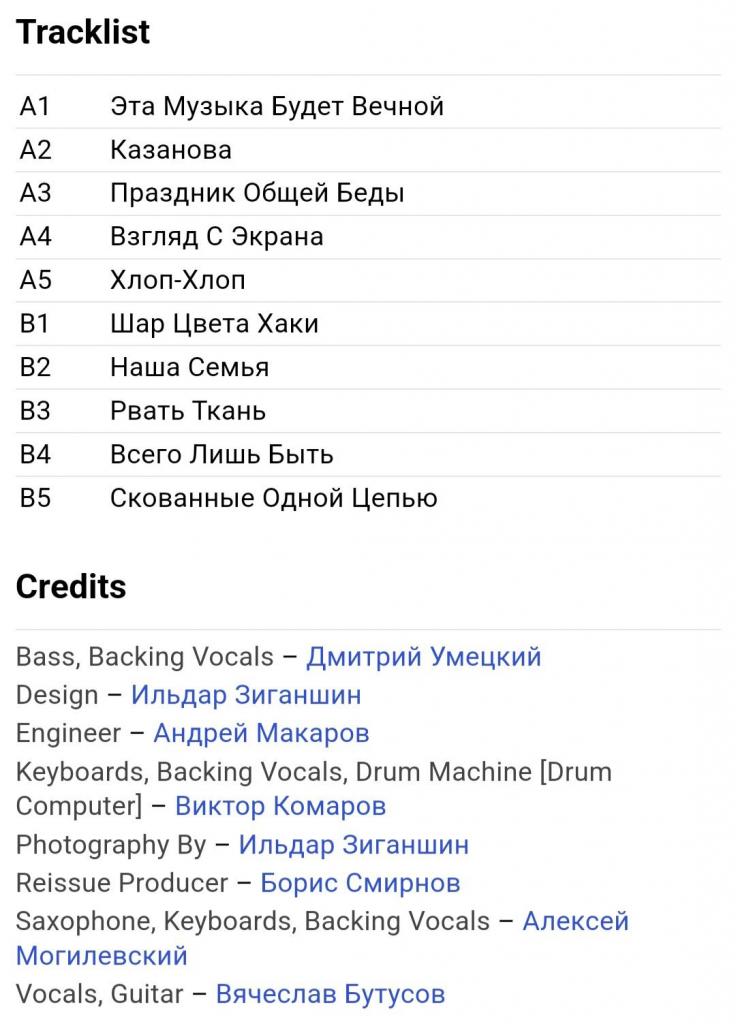736x1024 pixels.
Task: Open Ильдар Зиганшин link under Photography By
Action: pyautogui.click(x=354, y=845)
